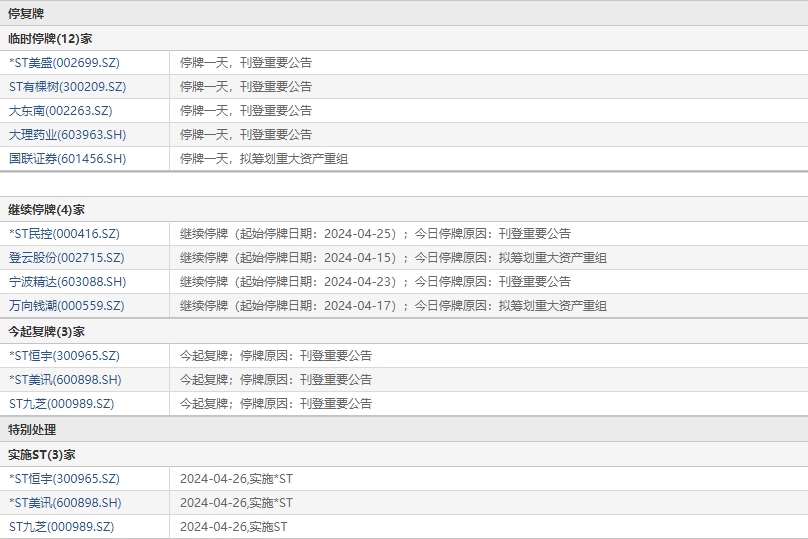Click *ST恒宇 link under 实施ST section

coord(64,478)
